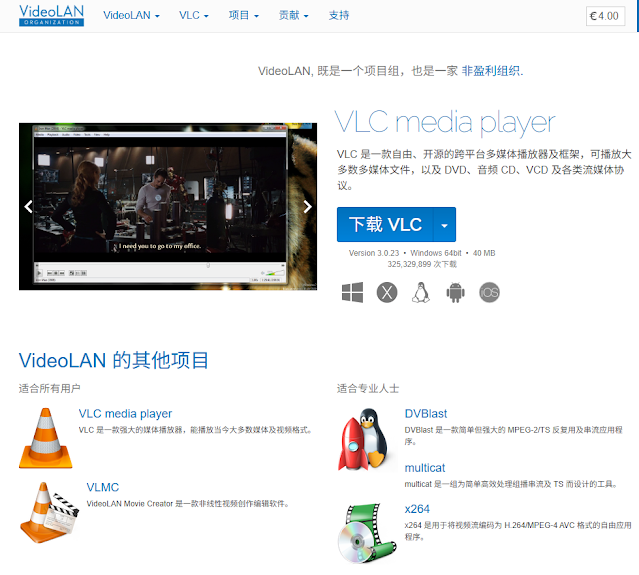This screenshot has width=639, height=575.
Task: Show next carousel screenshot
Action: tap(308, 207)
